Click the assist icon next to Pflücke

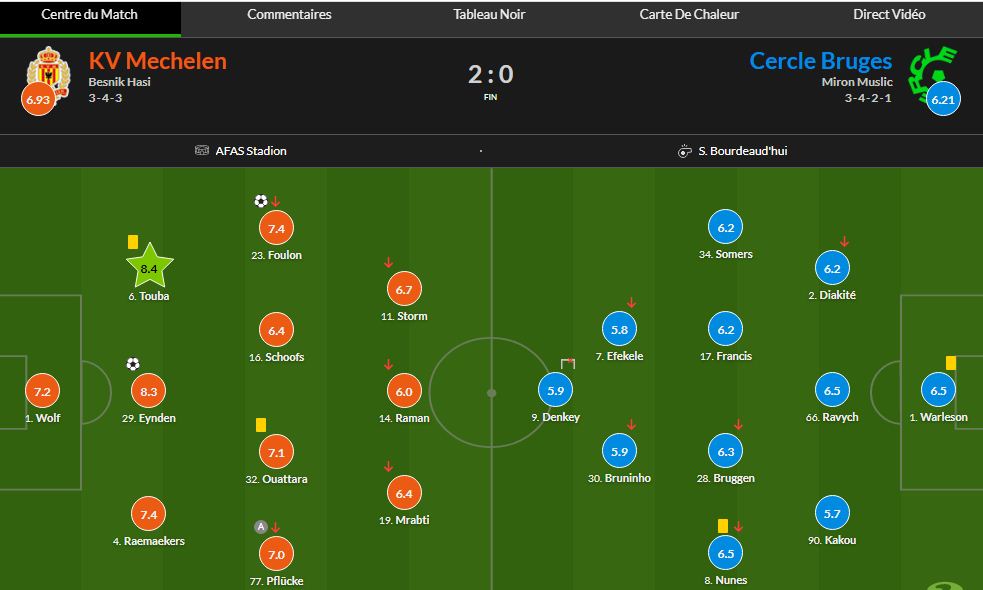point(261,527)
